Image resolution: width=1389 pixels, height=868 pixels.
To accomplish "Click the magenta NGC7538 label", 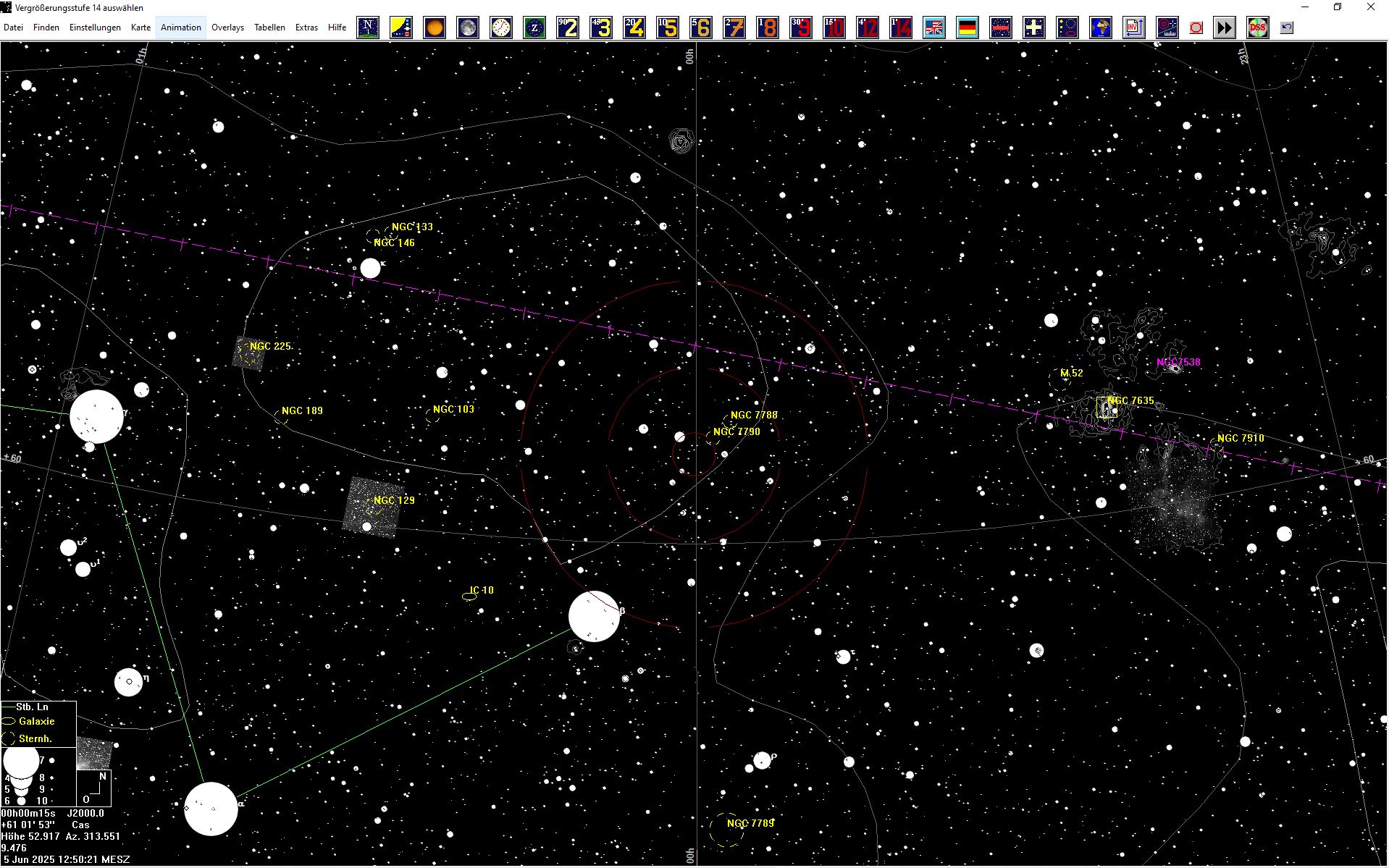I will [1178, 362].
